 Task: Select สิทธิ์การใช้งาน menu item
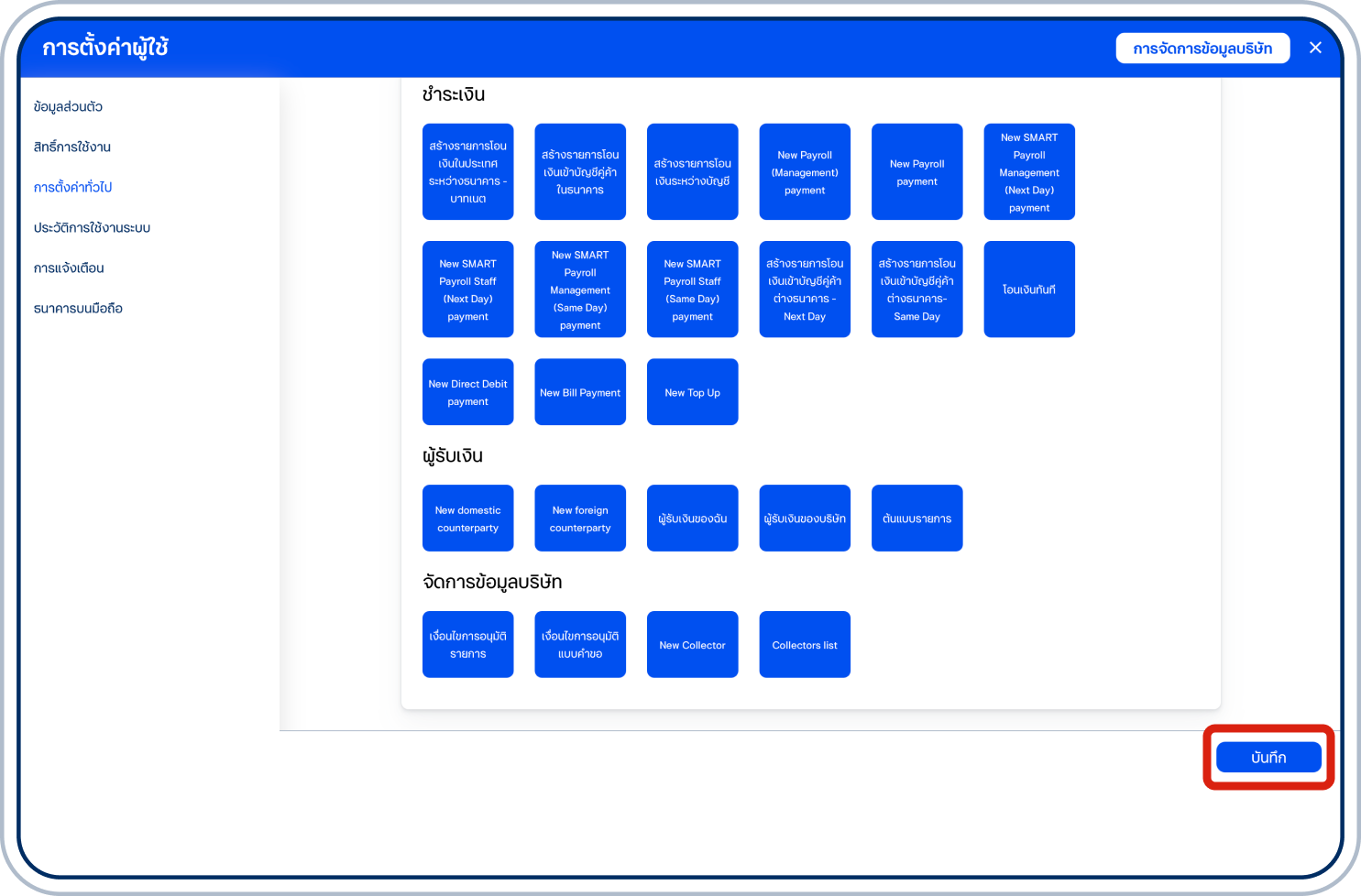point(71,147)
